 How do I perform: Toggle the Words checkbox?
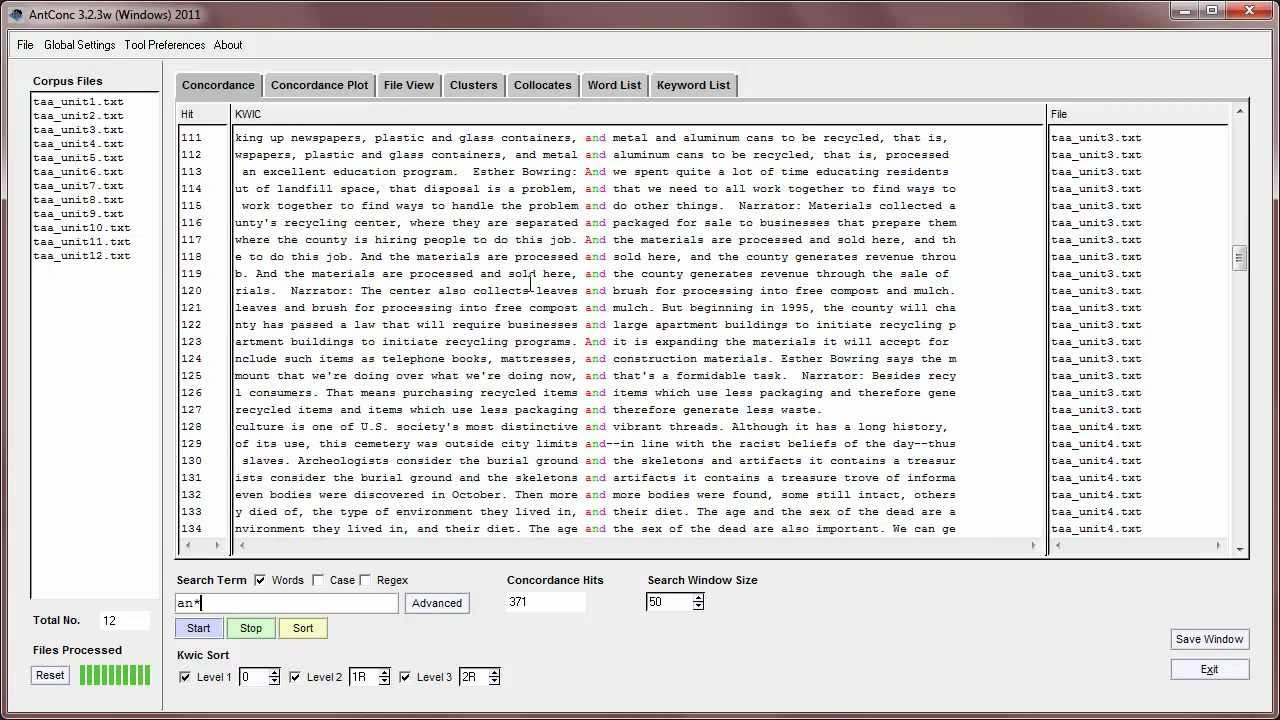[x=260, y=580]
